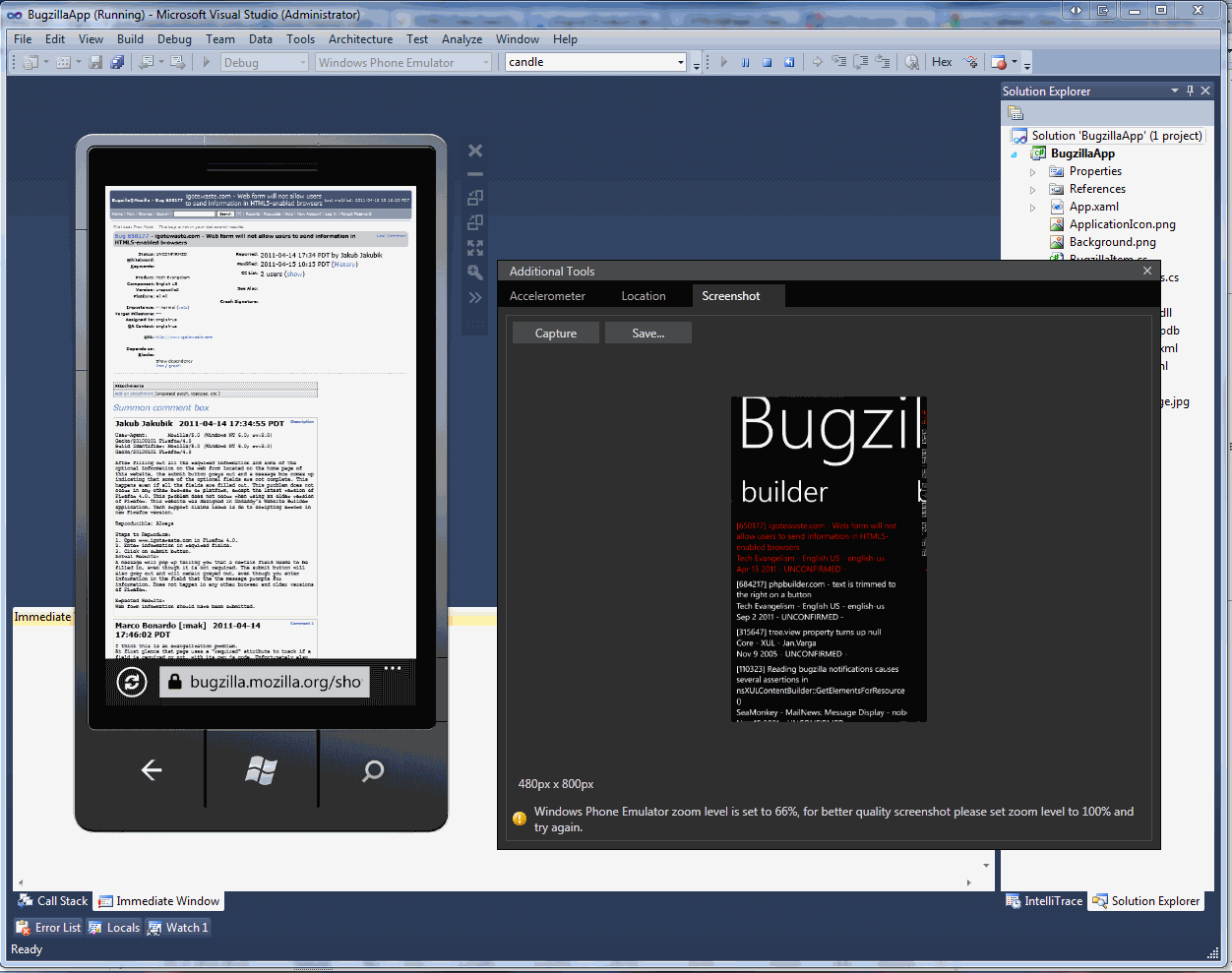Expand the Properties node in Solution Explorer
Screen dimensions: 1232x973
[x=1032, y=172]
